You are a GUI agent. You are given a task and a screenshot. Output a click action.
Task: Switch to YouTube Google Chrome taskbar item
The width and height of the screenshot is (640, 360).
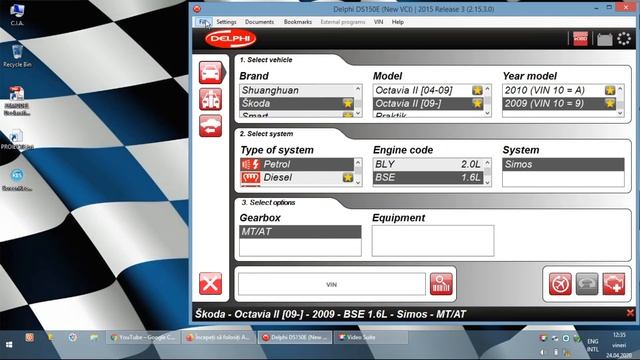(143, 337)
